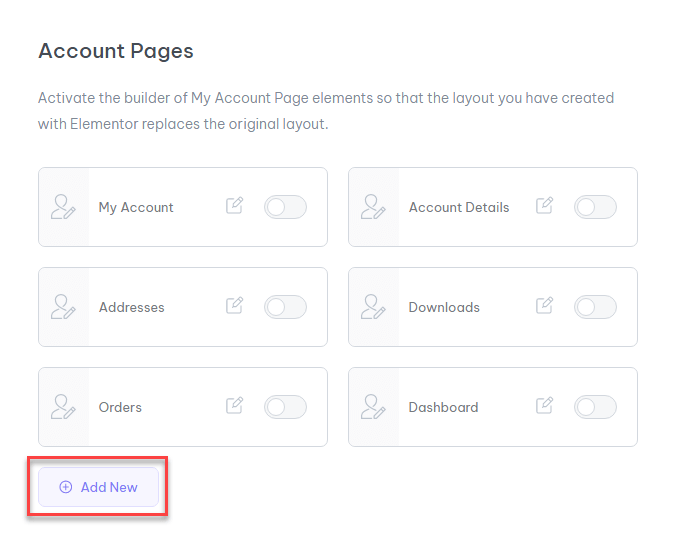Open the edit icon for Downloads
This screenshot has width=677, height=543.
[x=544, y=306]
